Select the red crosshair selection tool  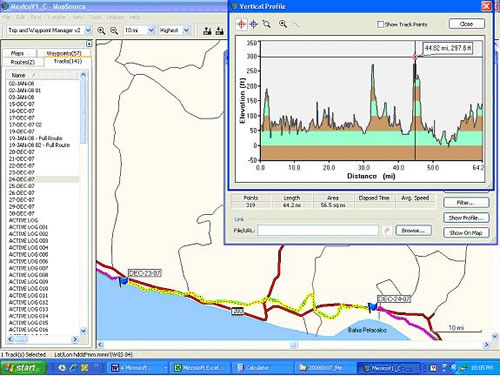(x=242, y=24)
